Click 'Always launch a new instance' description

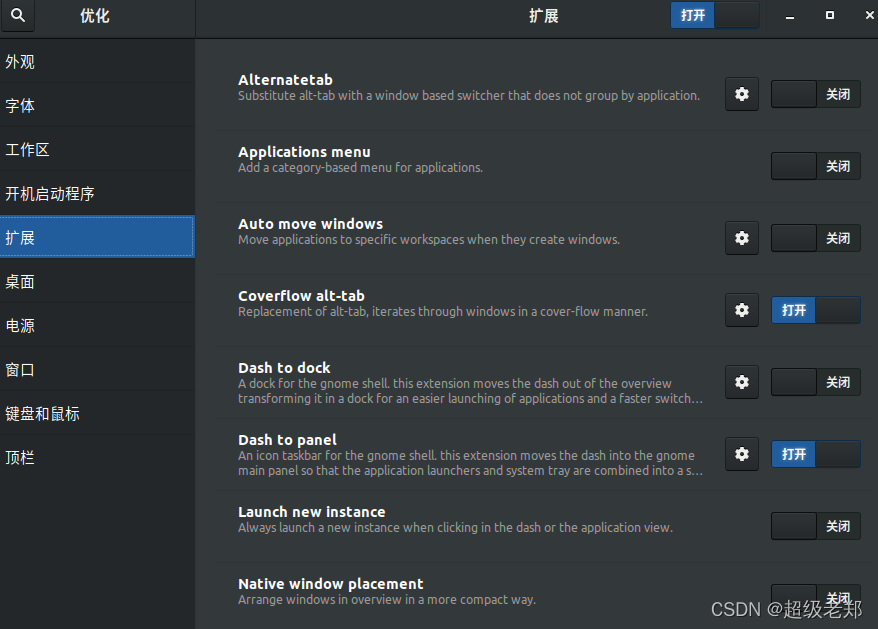click(455, 528)
